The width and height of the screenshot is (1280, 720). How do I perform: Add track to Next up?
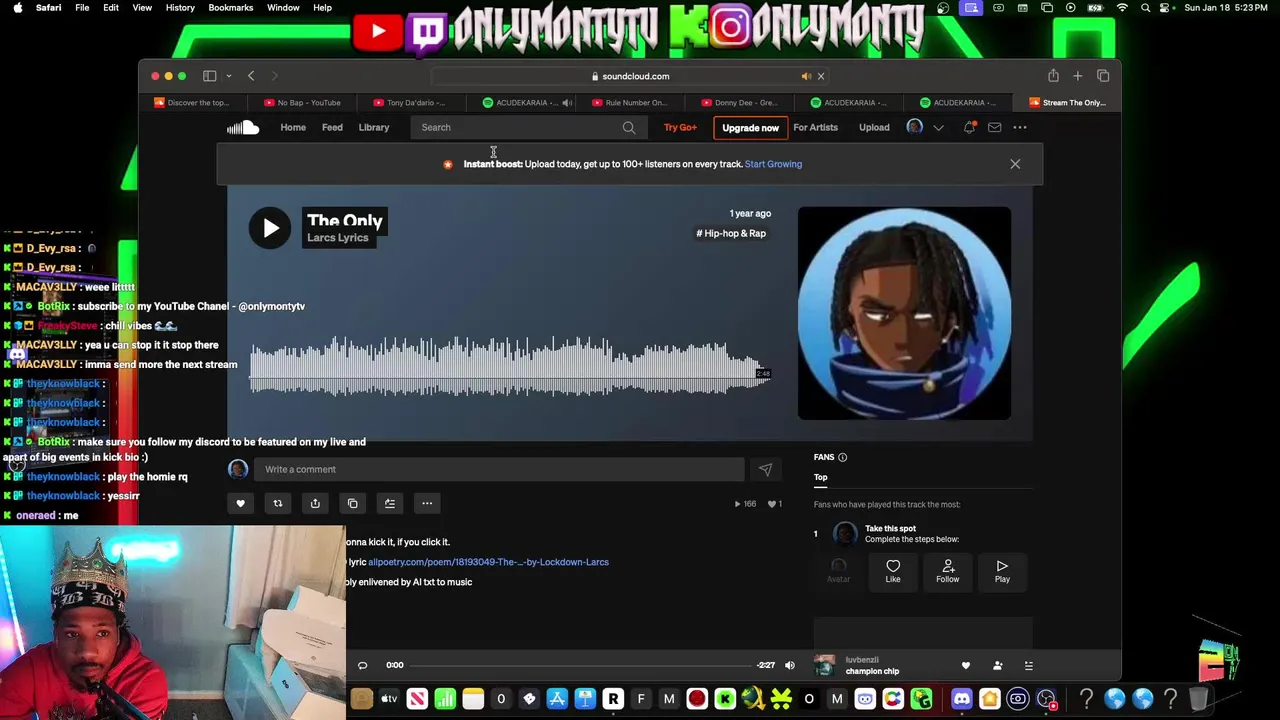pos(390,504)
